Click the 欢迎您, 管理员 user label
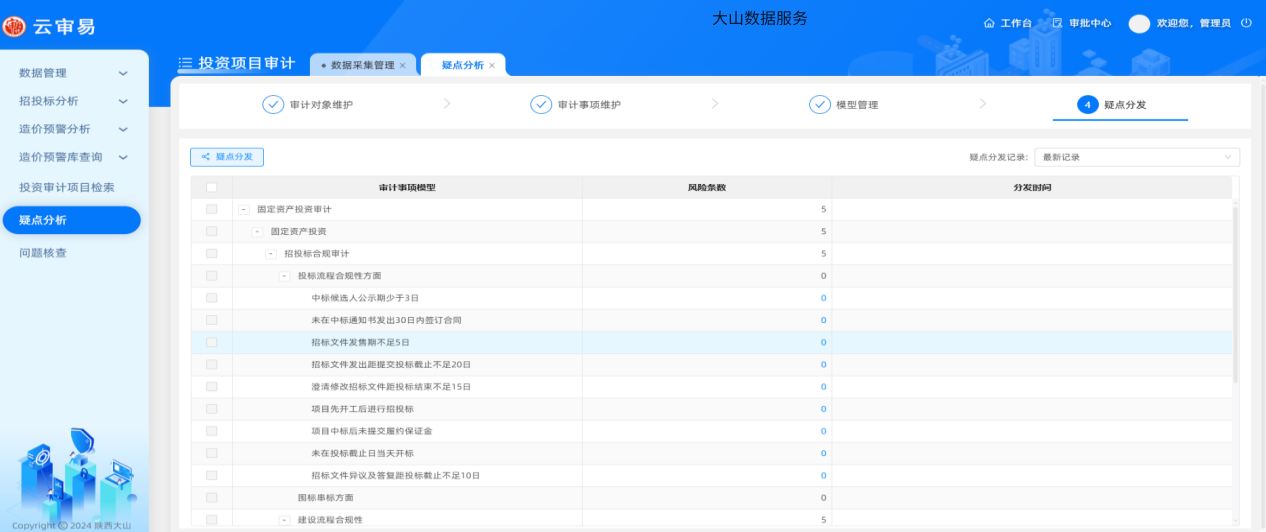This screenshot has height=532, width=1266. (x=1194, y=23)
